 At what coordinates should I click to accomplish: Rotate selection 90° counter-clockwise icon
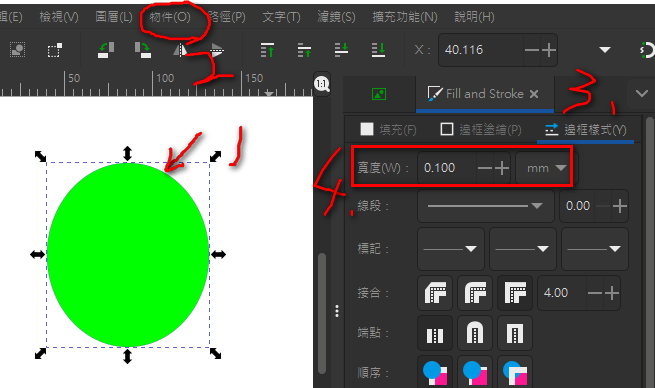coord(106,50)
